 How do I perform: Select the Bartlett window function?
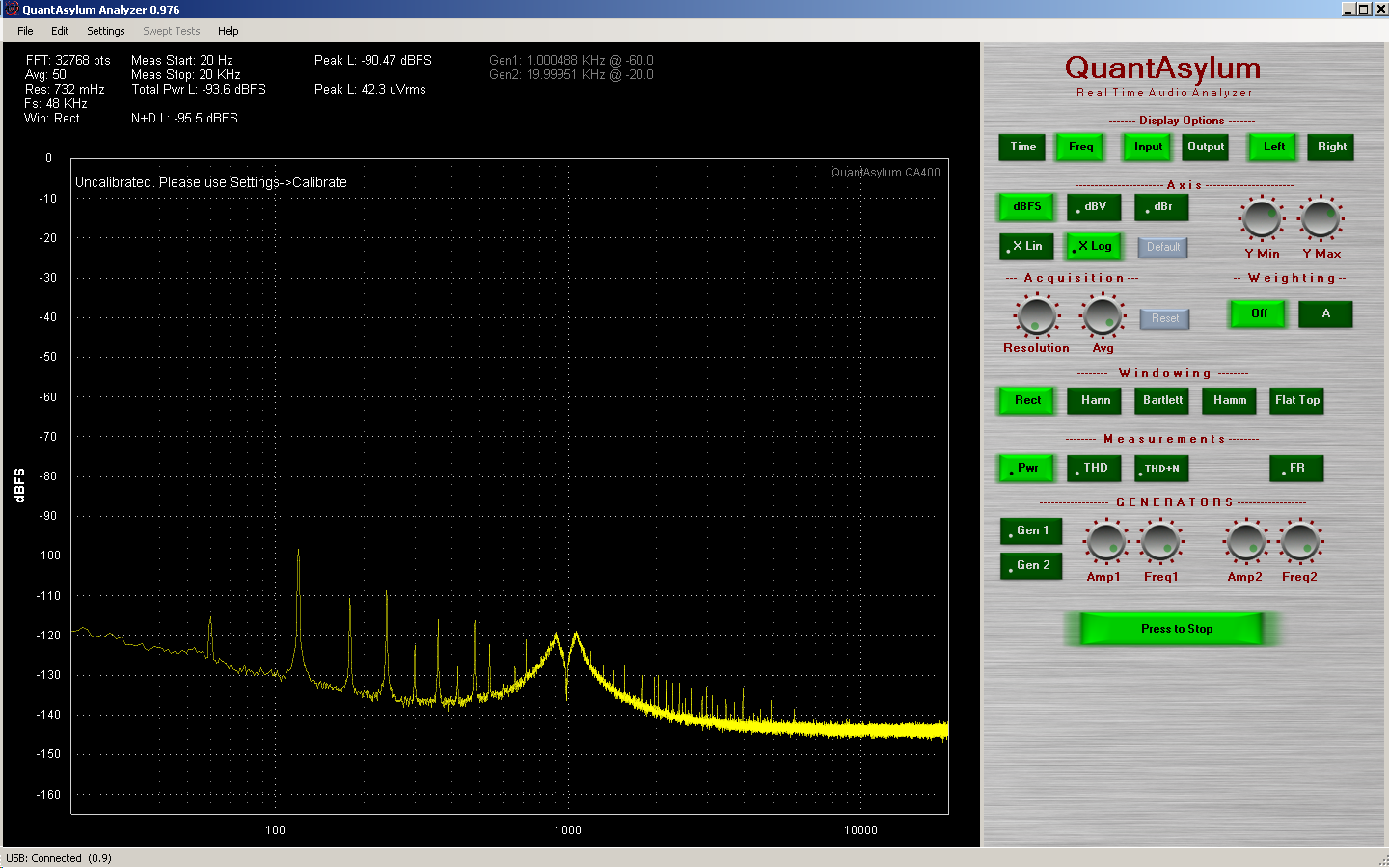point(1162,401)
